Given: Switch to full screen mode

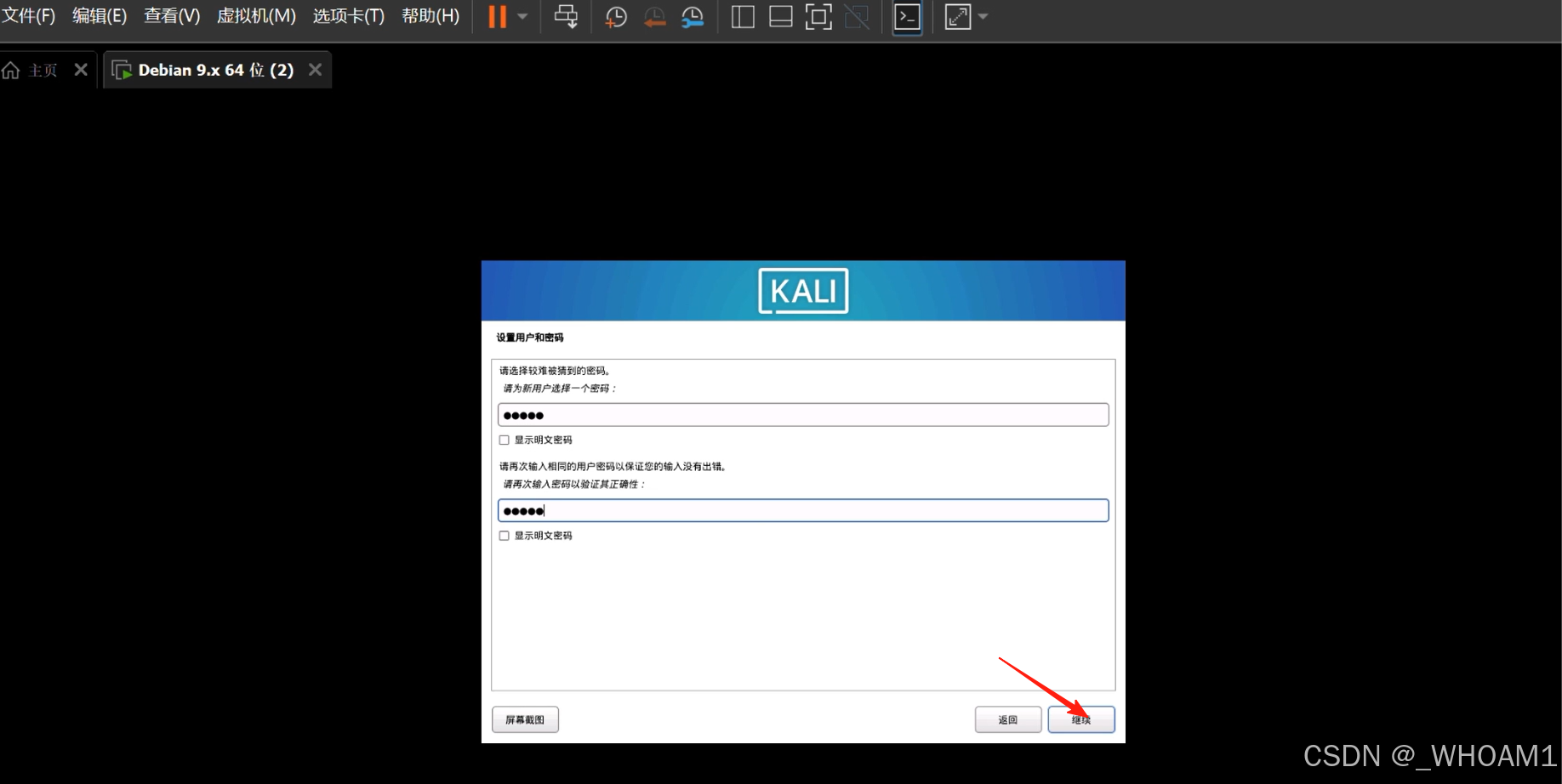Looking at the screenshot, I should 818,17.
